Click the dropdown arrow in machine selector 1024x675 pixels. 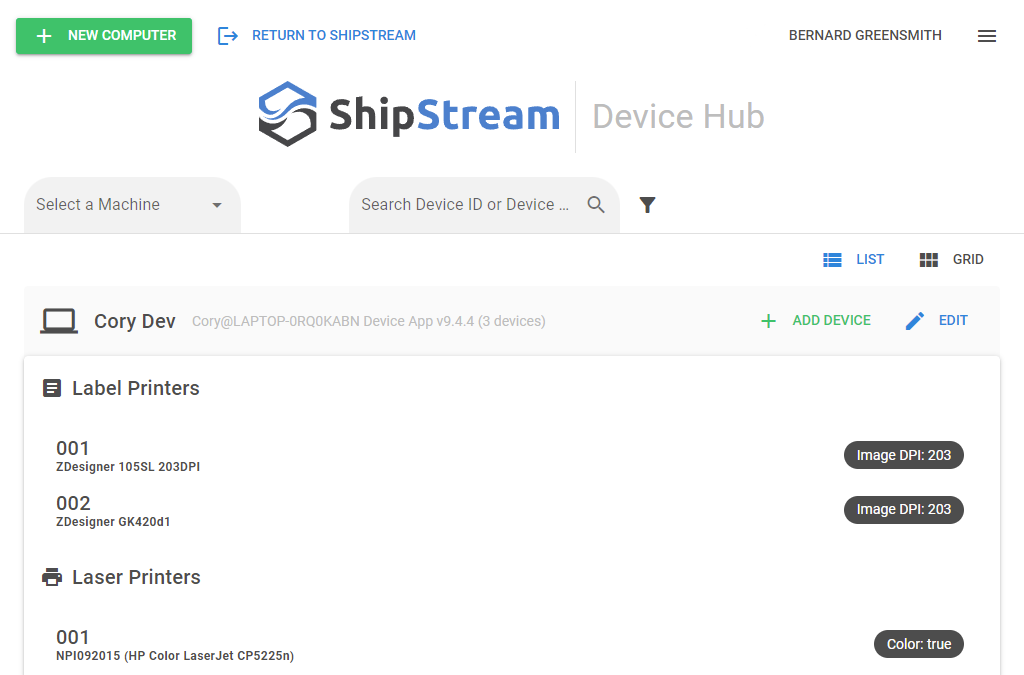(x=217, y=205)
